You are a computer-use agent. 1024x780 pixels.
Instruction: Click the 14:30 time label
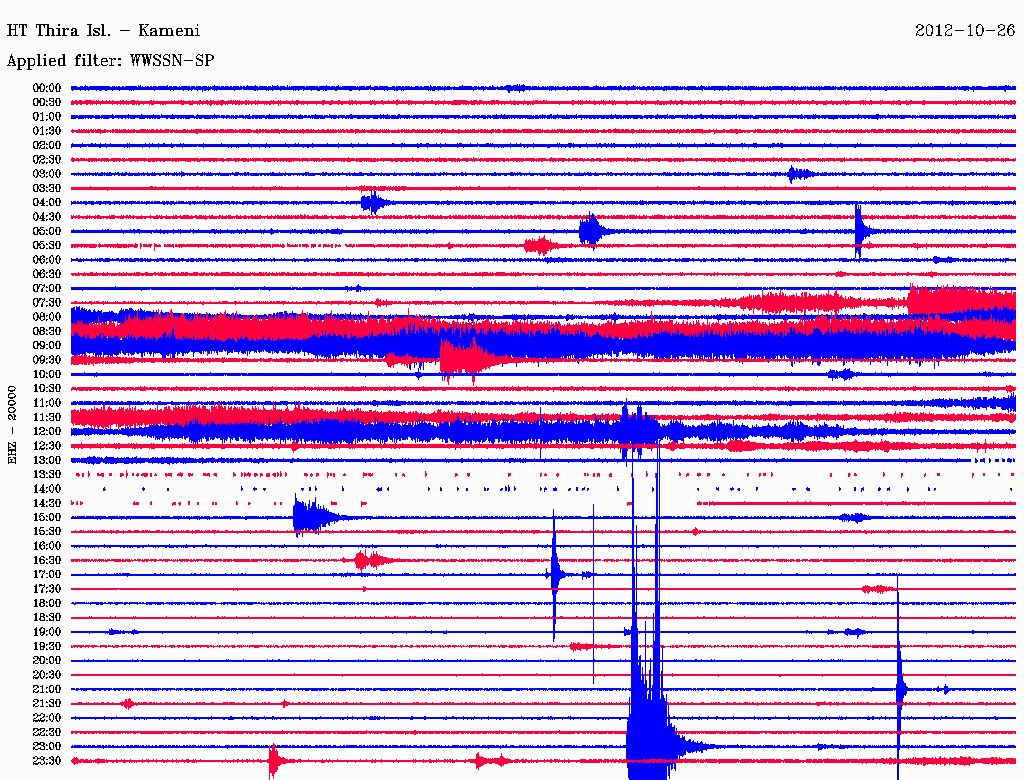point(47,504)
